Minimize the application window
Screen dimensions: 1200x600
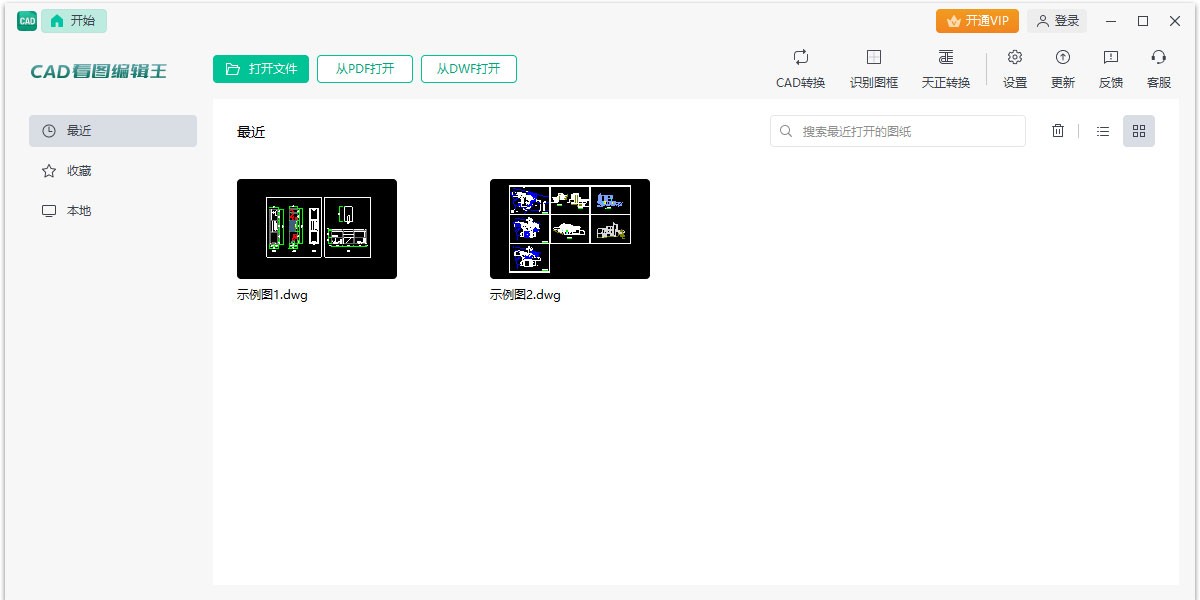[1111, 21]
